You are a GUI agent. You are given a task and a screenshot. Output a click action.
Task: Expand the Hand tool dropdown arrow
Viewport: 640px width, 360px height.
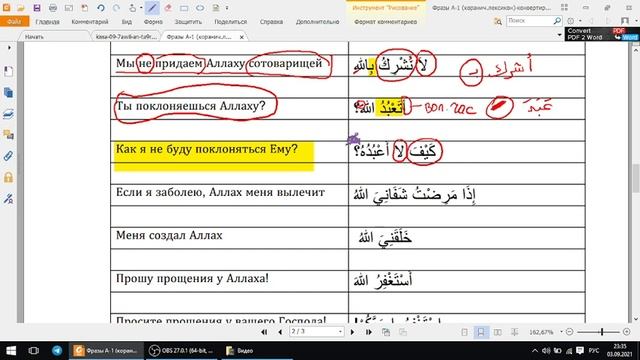(141, 8)
